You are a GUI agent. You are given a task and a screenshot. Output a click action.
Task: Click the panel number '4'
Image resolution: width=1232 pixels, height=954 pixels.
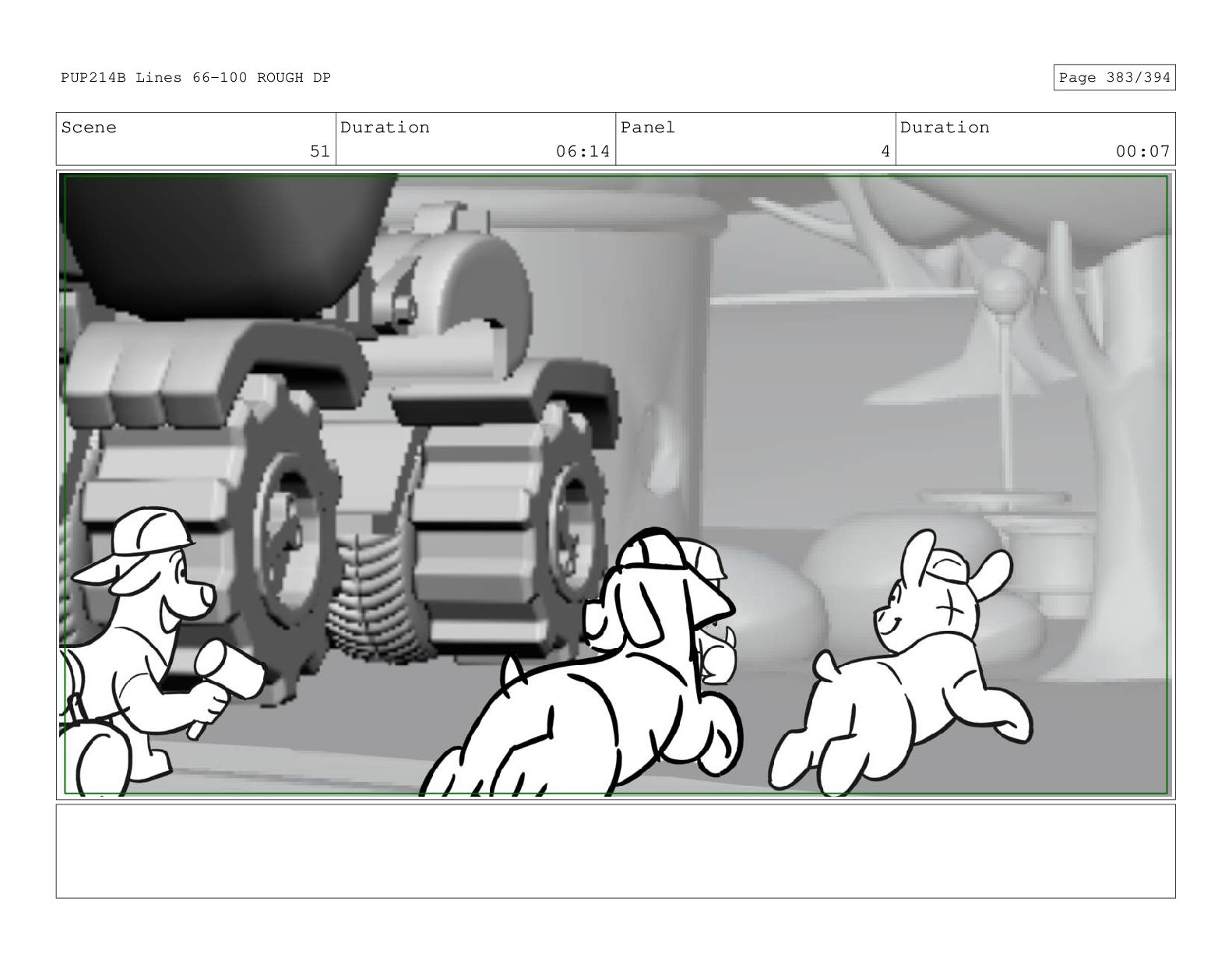coord(885,151)
